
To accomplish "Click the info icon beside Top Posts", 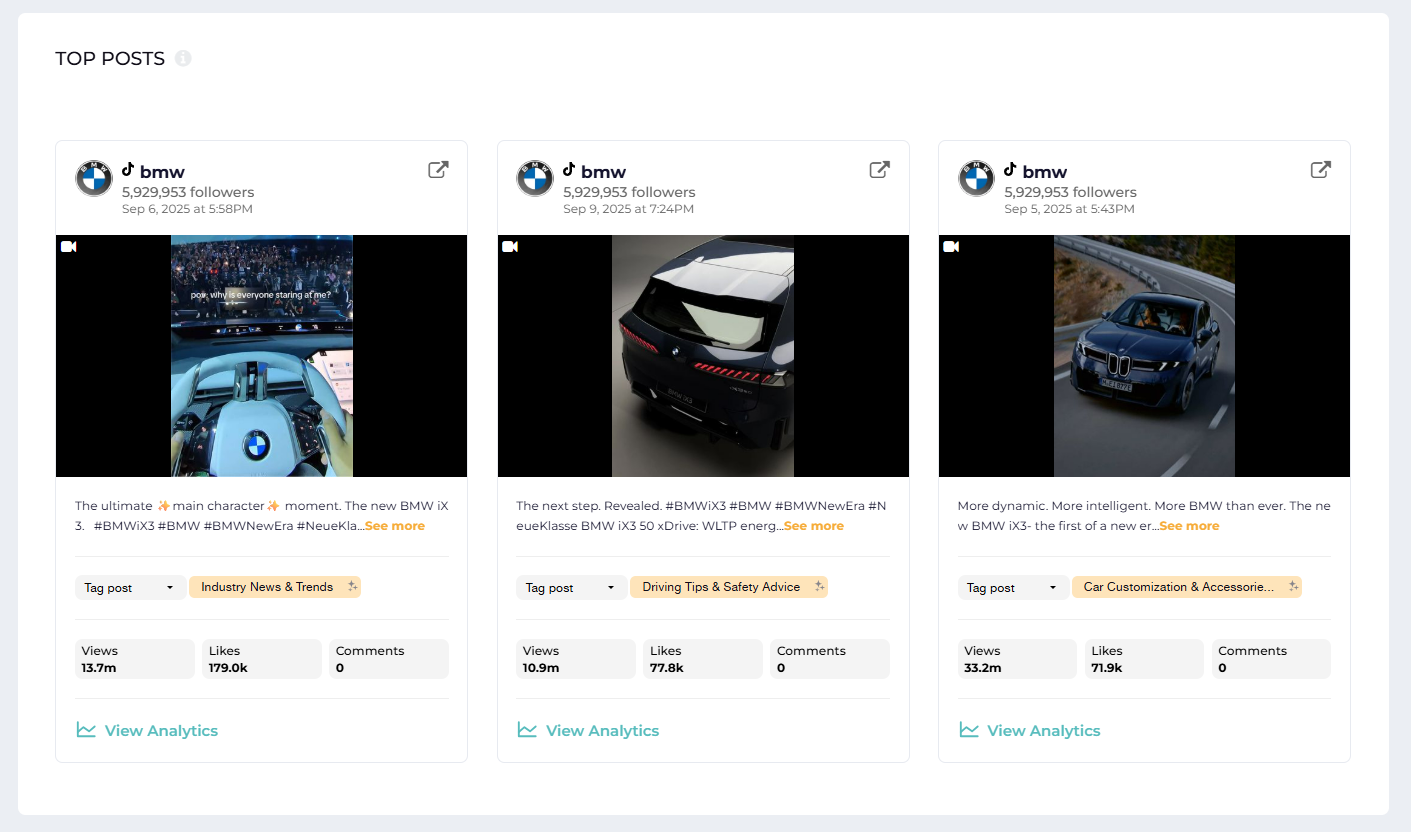I will [x=183, y=59].
